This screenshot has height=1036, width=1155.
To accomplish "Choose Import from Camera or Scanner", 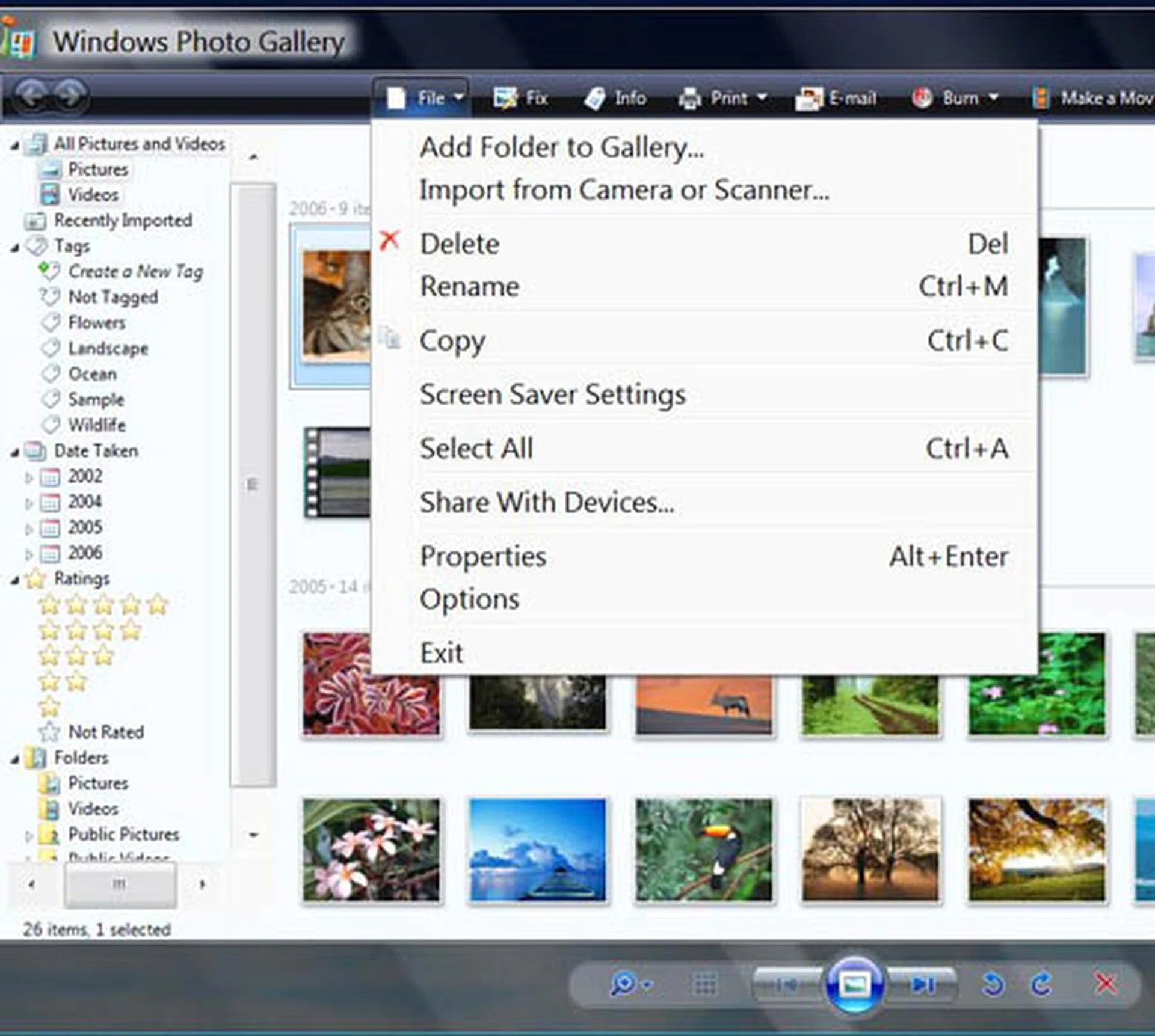I will coord(624,191).
